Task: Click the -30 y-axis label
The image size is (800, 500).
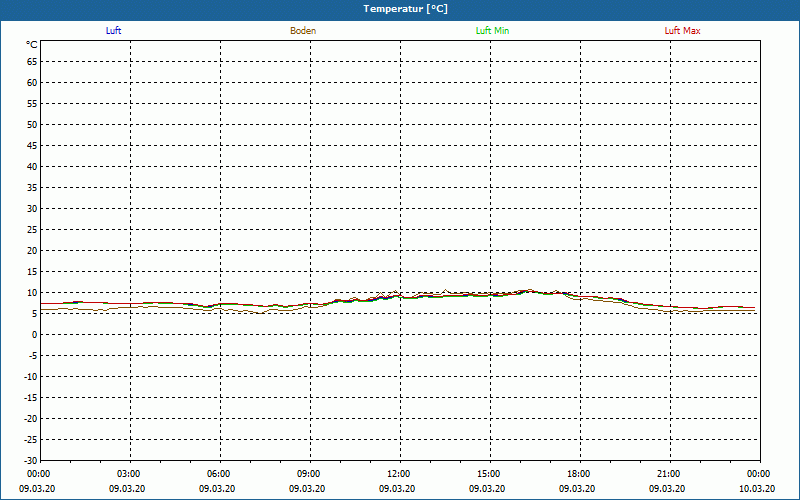Action: click(x=30, y=461)
